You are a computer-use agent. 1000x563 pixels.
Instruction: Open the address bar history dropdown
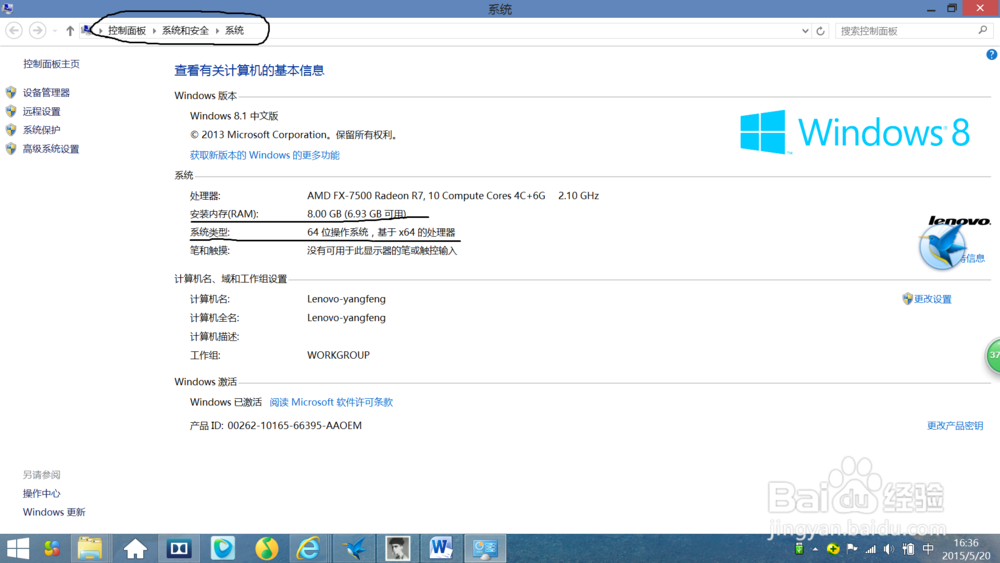805,31
